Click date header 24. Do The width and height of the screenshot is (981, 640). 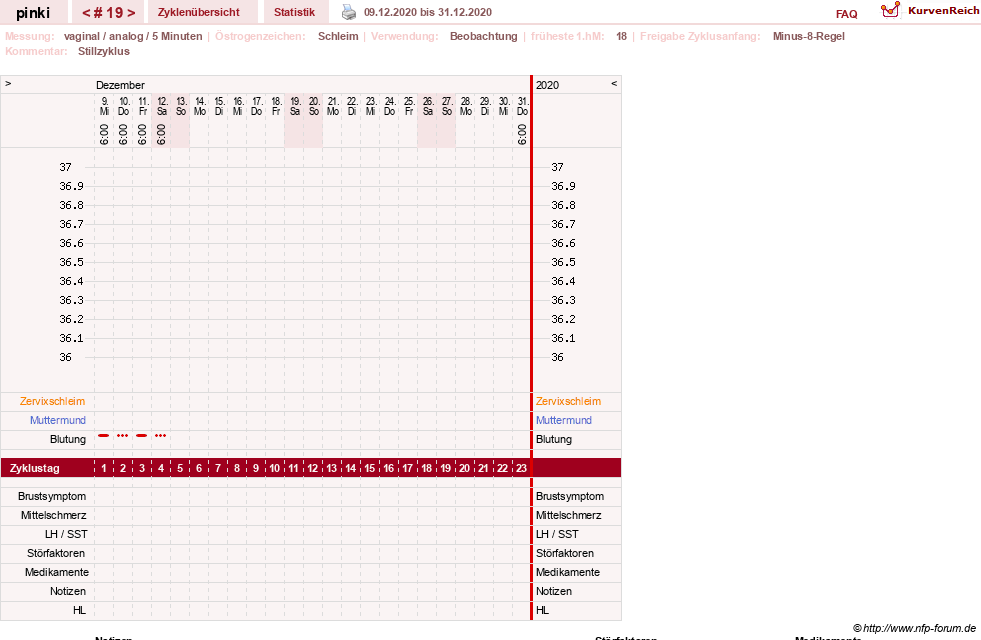coord(390,106)
